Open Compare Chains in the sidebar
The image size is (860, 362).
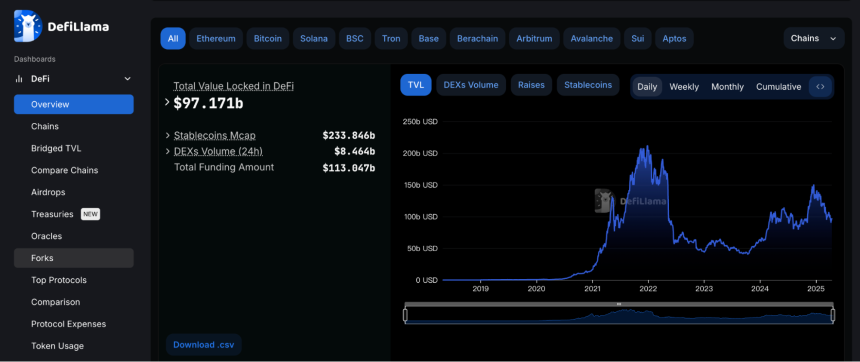tap(73, 170)
